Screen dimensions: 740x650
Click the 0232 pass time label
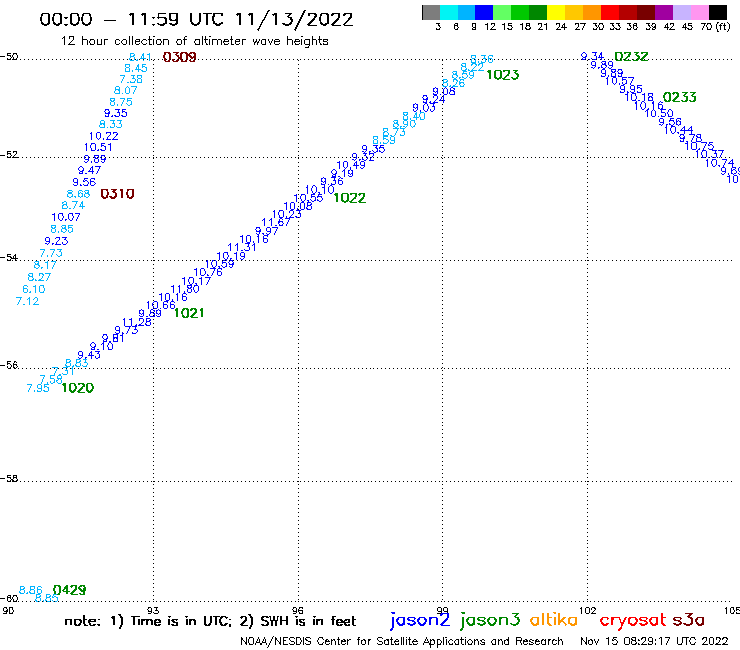[631, 57]
